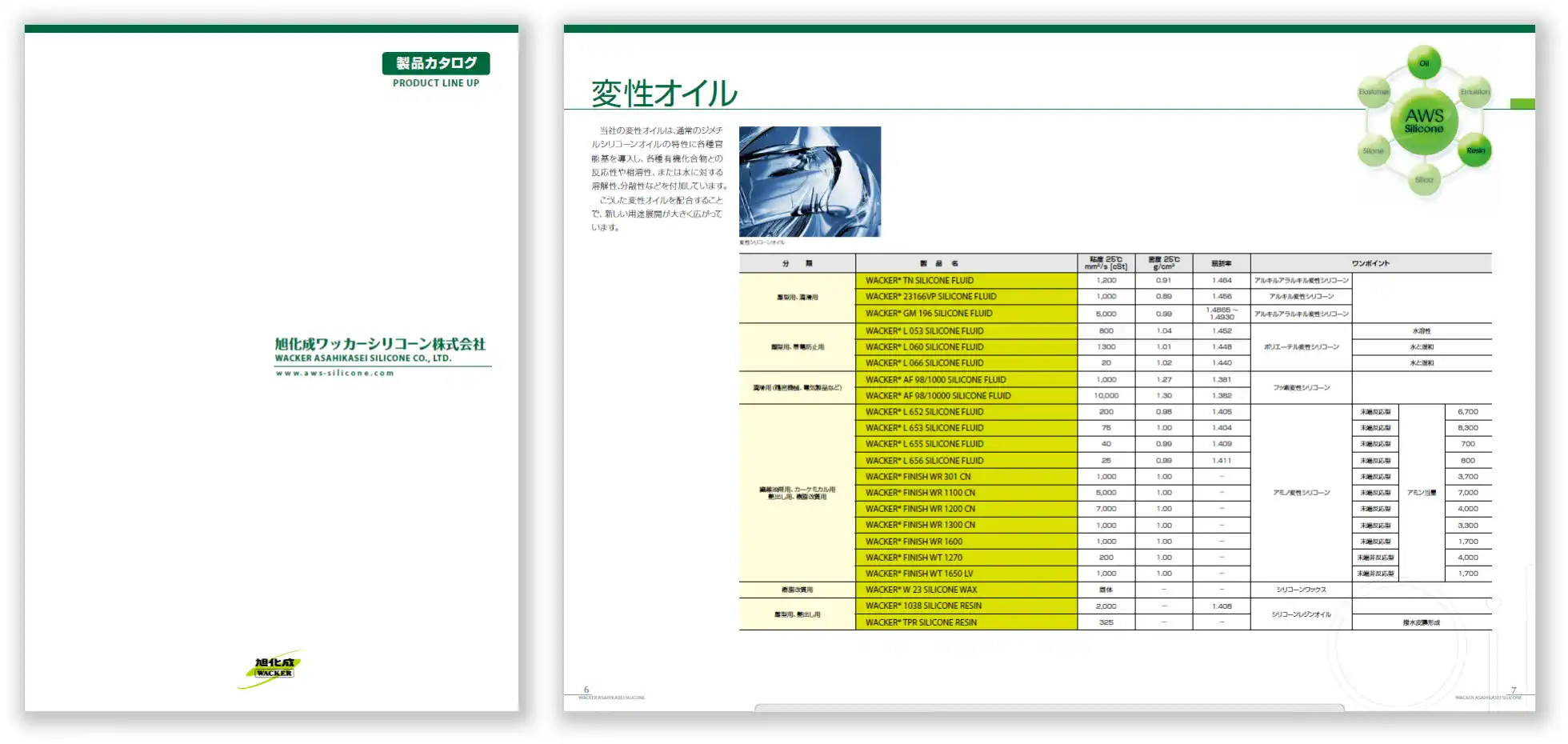
Task: Select WACKER TPR SILICONE RESIN row
Action: tap(966, 622)
